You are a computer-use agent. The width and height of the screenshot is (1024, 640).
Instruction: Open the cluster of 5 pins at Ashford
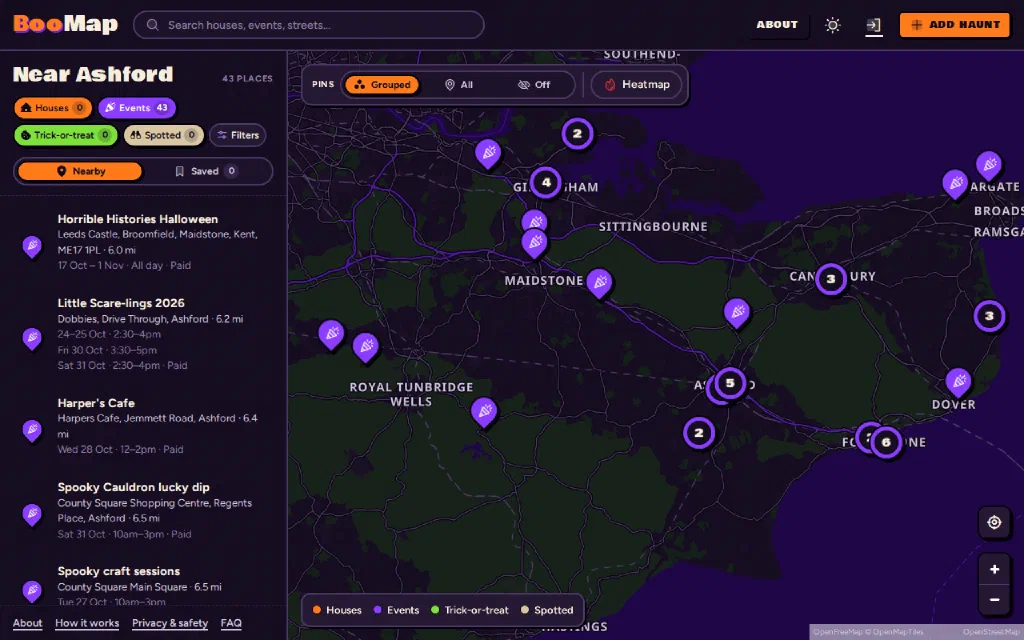point(730,383)
